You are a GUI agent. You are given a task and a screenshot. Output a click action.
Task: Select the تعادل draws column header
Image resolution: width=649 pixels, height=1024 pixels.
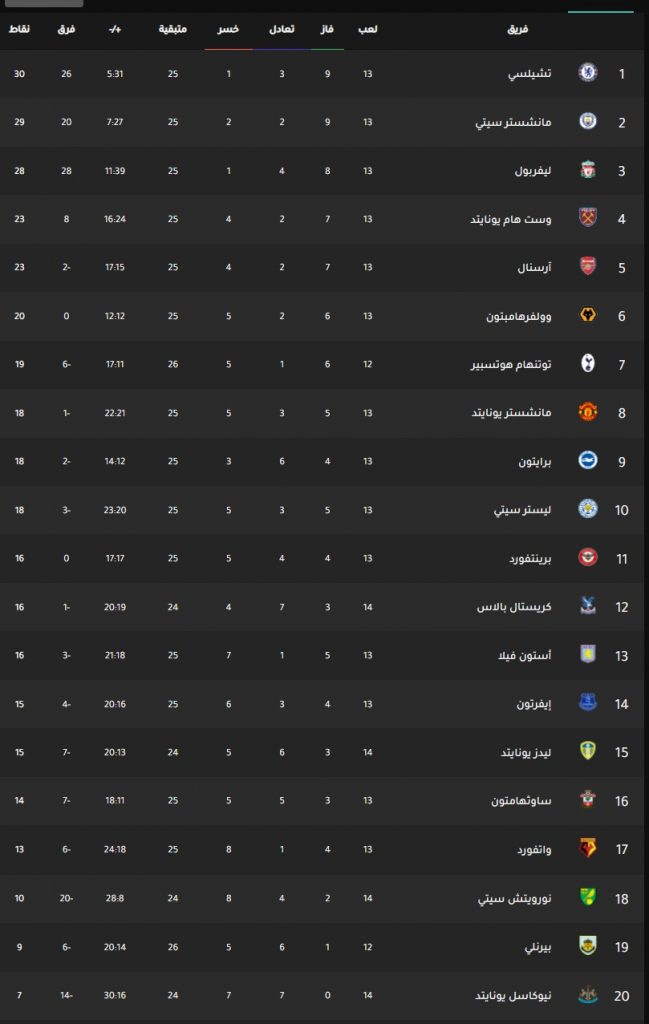click(281, 29)
